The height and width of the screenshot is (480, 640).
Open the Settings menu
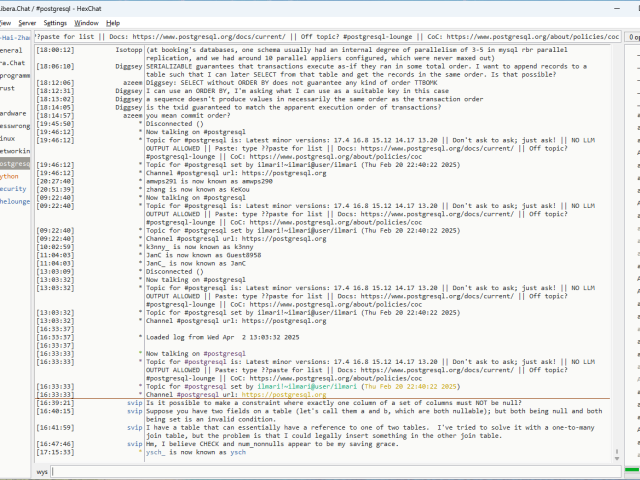56,22
